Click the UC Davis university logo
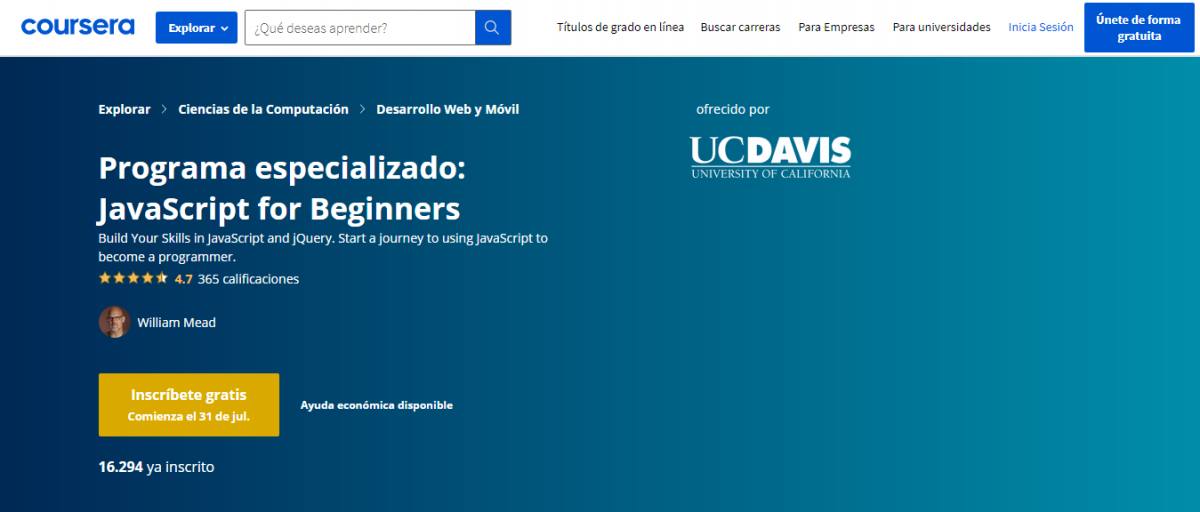The height and width of the screenshot is (512, 1200). [x=770, y=157]
